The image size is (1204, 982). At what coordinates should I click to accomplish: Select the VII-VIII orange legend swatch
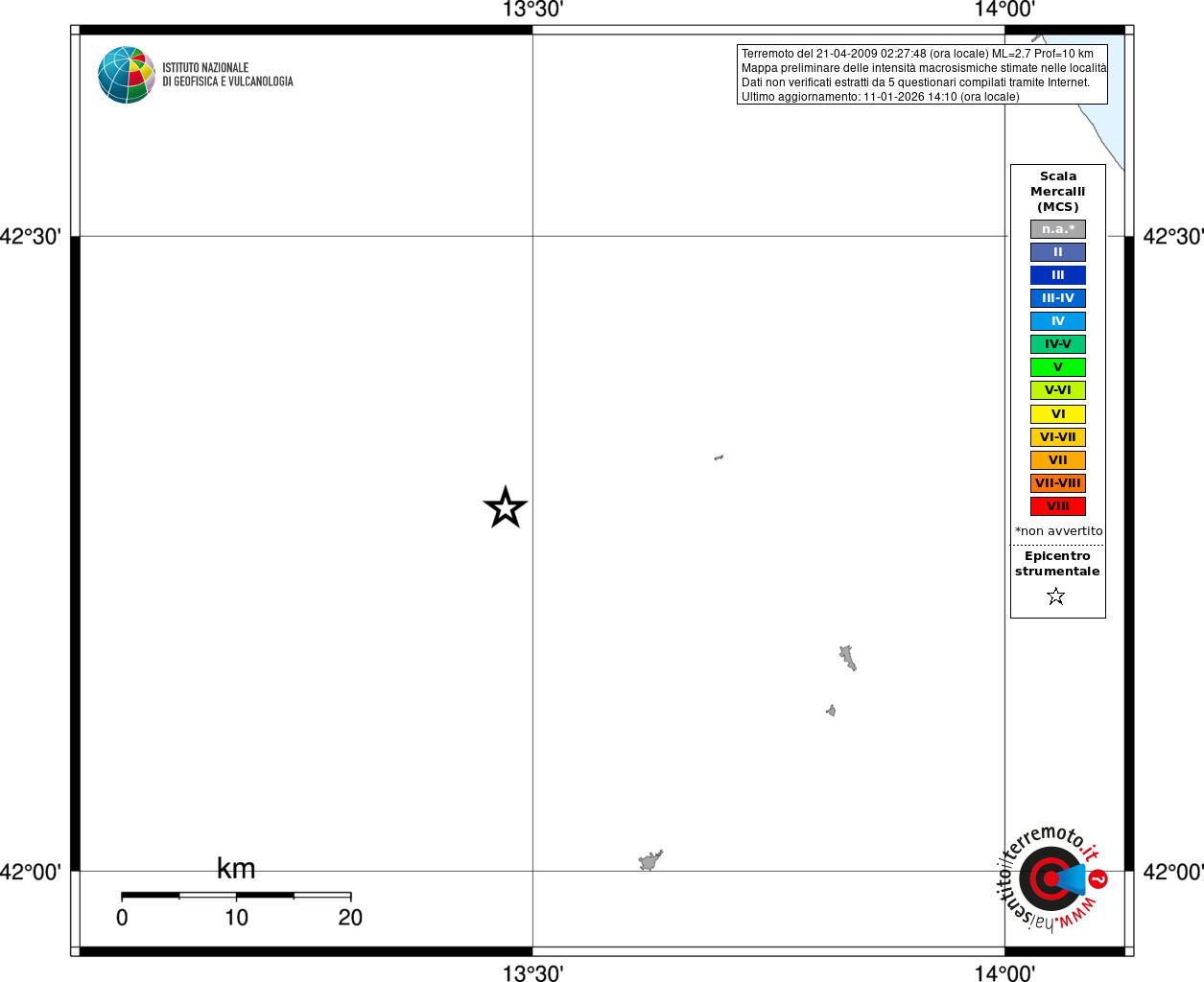[x=1058, y=483]
